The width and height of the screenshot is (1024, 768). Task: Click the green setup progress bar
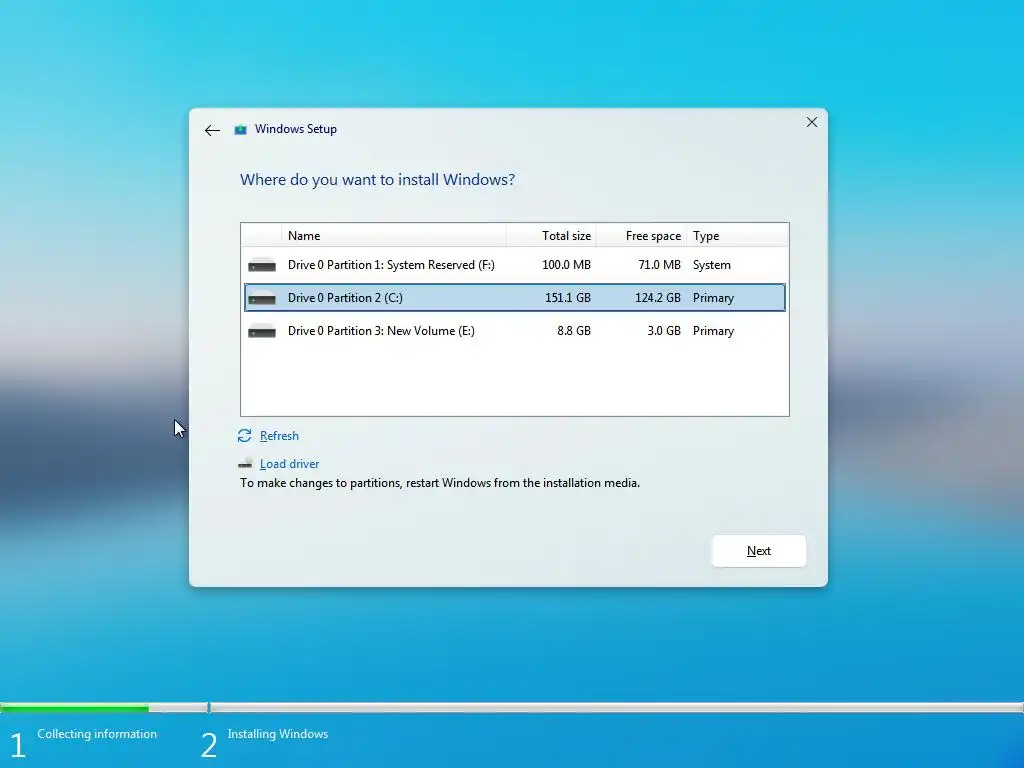tap(74, 707)
